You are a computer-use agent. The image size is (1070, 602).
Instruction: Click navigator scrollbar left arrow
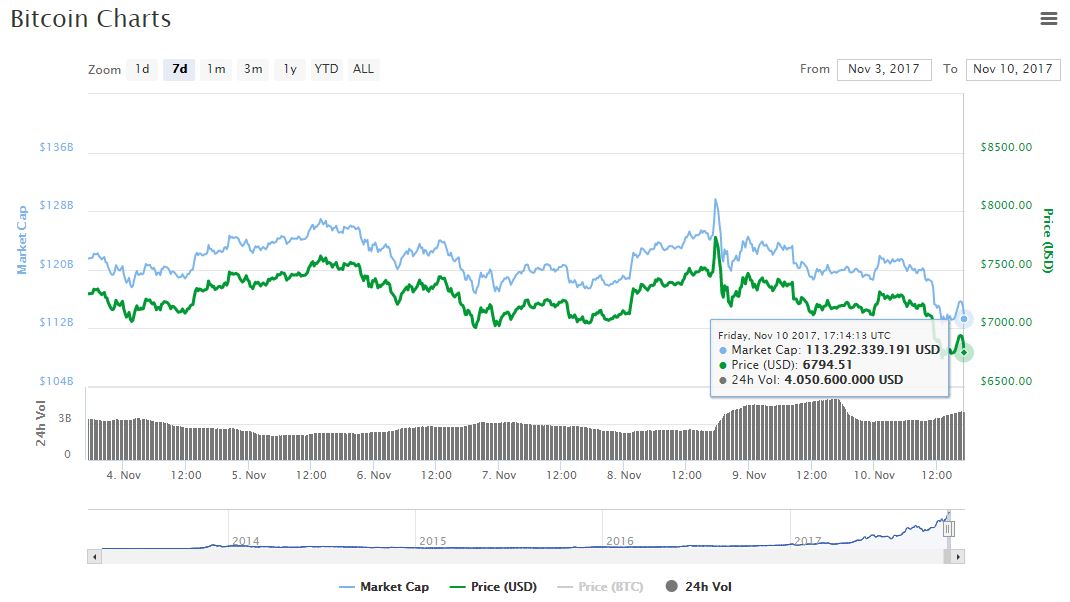(x=95, y=556)
